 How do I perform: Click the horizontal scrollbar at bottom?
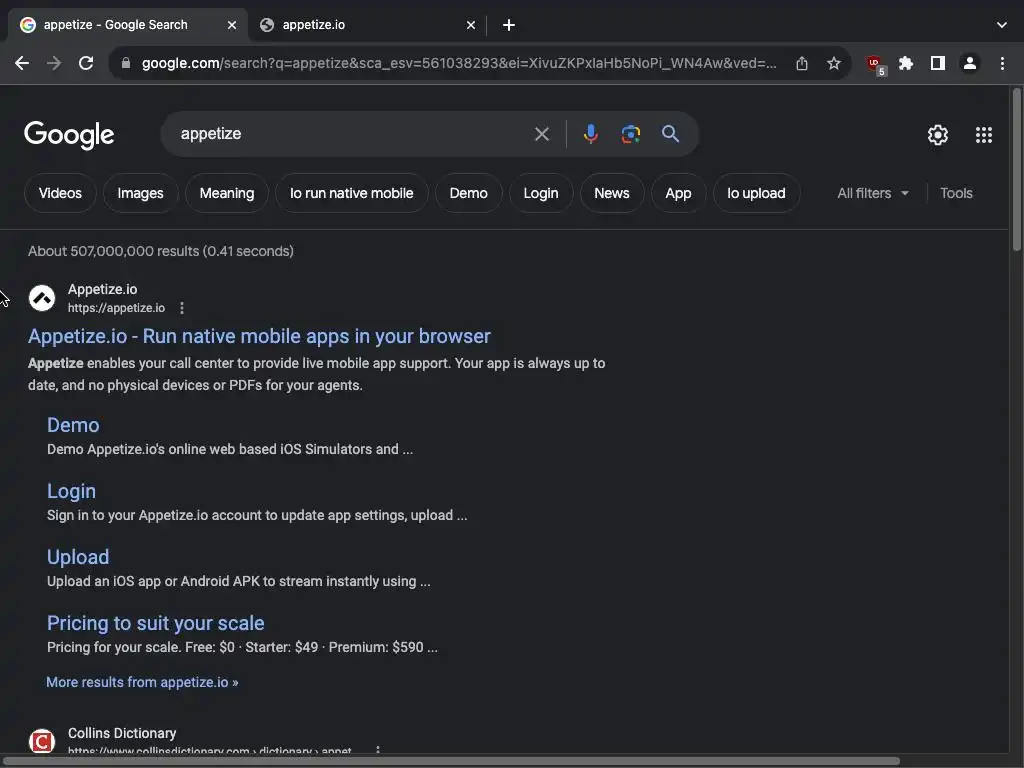coord(451,761)
